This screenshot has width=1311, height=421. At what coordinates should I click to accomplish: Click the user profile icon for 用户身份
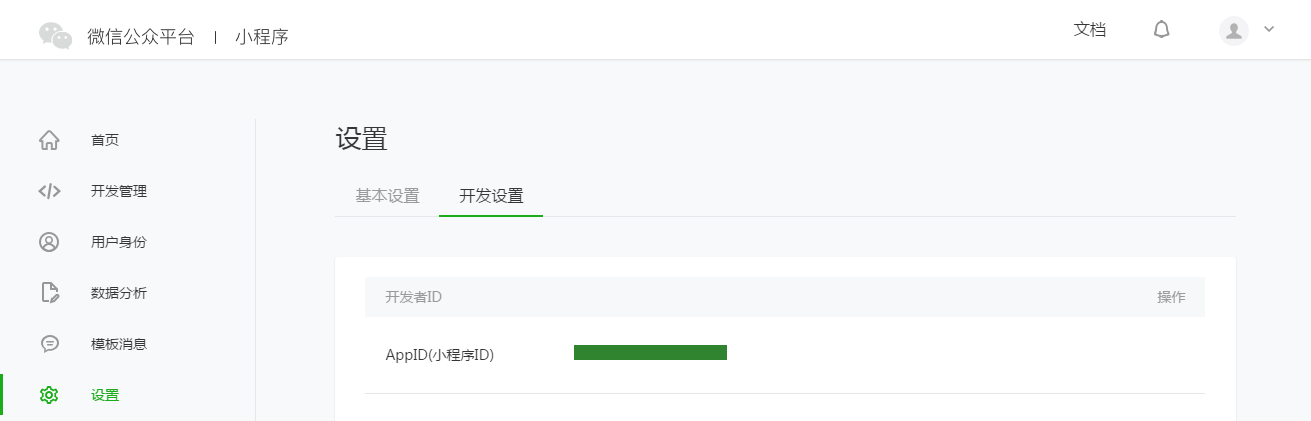coord(49,242)
